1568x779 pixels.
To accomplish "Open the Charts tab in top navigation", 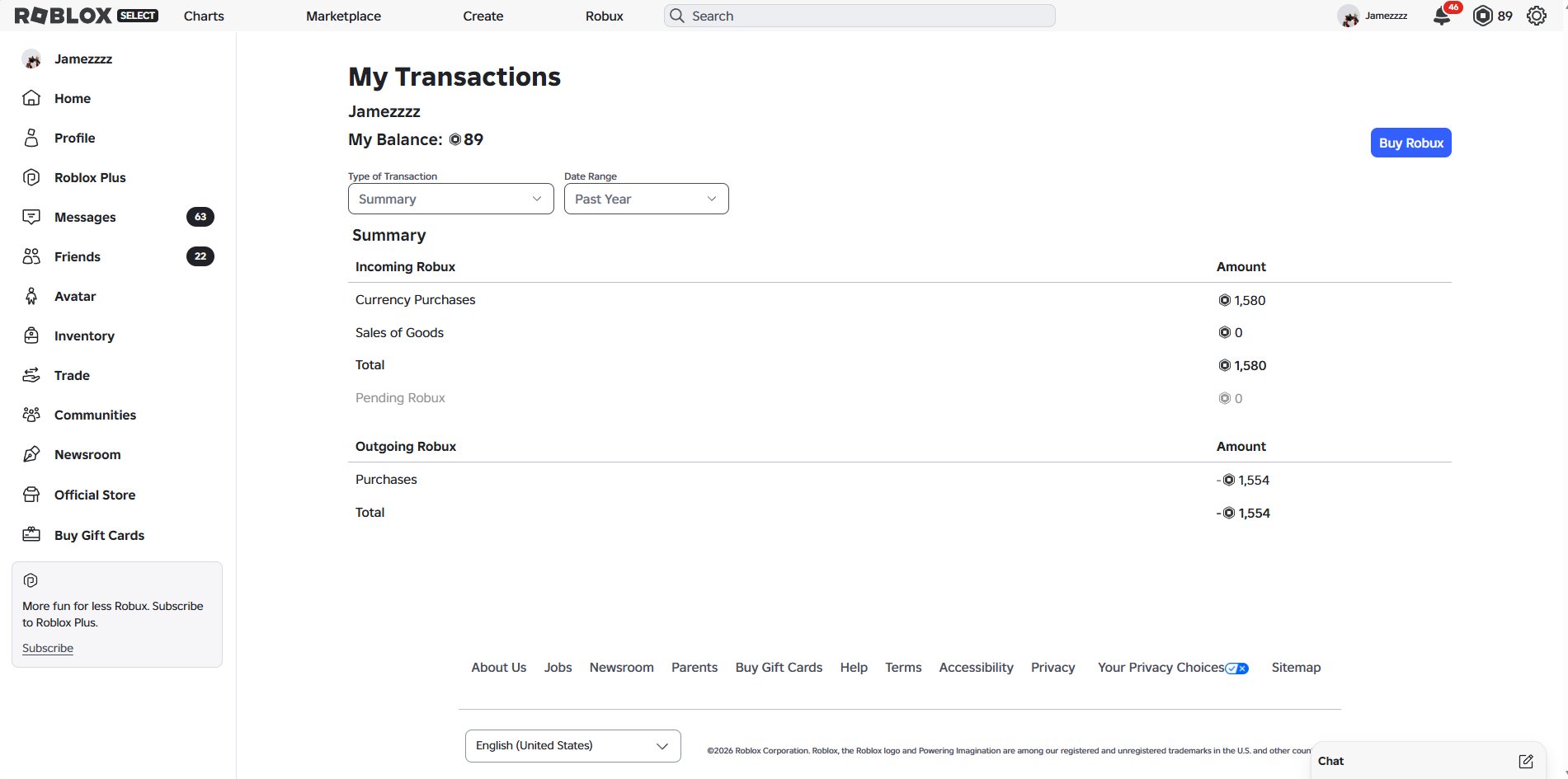I will point(204,16).
